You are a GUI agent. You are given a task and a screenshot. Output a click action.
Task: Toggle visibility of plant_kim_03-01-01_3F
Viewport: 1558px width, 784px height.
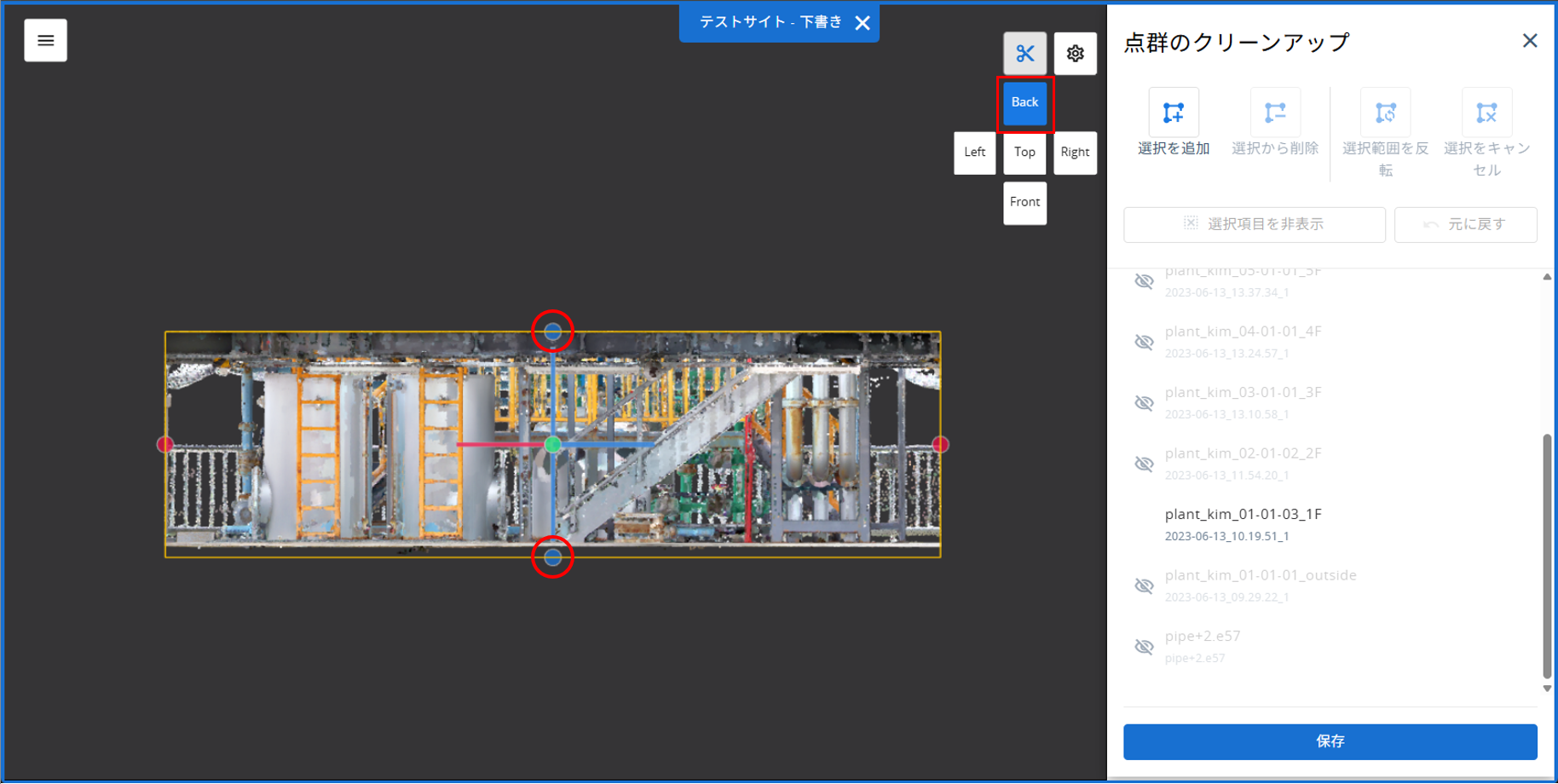pos(1144,403)
